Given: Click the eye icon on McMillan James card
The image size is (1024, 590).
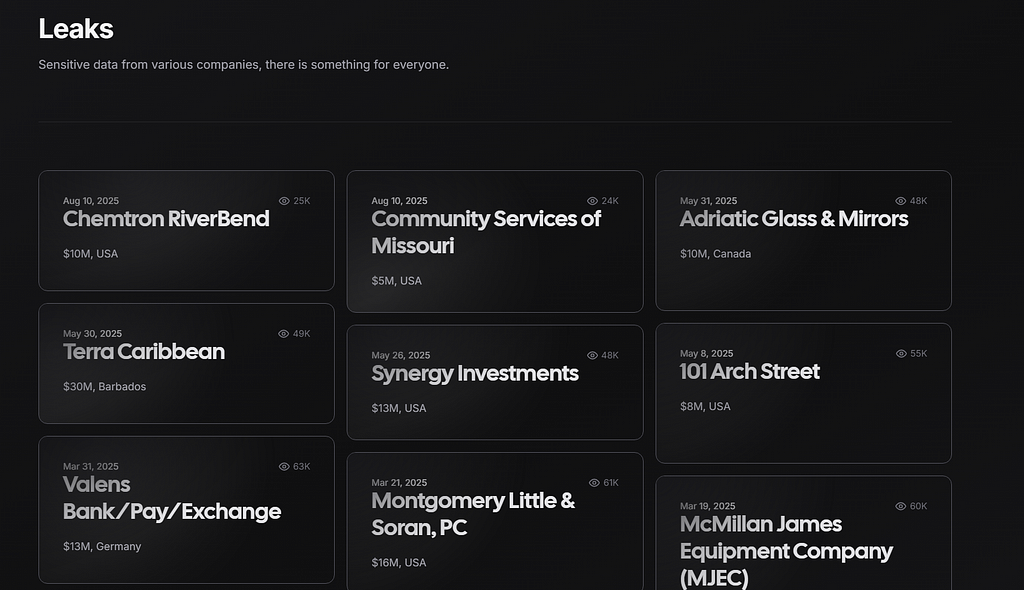Looking at the screenshot, I should (x=901, y=506).
